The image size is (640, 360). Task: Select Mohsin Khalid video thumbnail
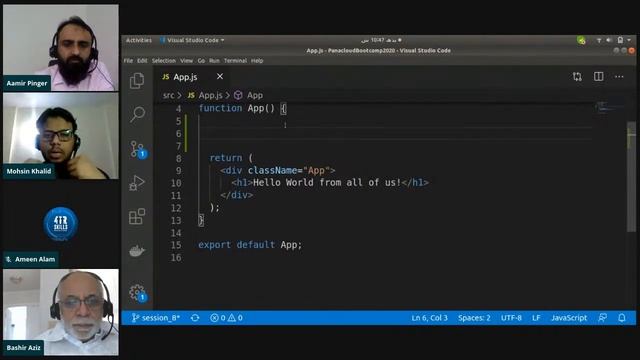(x=61, y=136)
